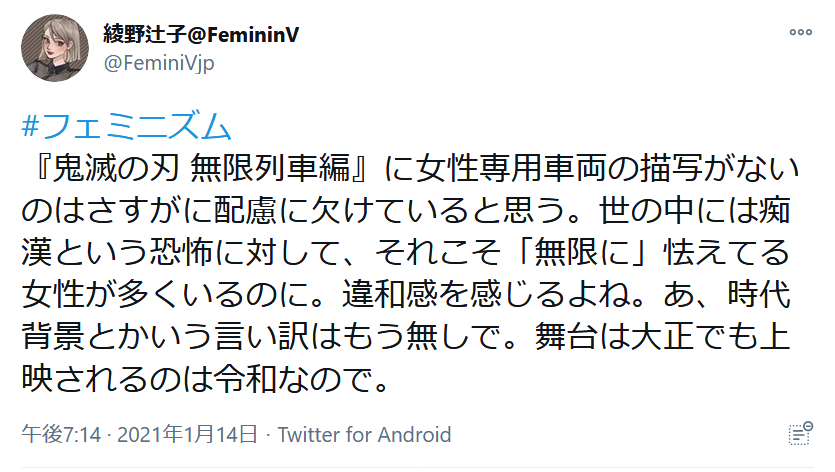Viewport: 835px width, 472px height.
Task: View hidden replies icon at tweet bottom
Action: click(799, 433)
